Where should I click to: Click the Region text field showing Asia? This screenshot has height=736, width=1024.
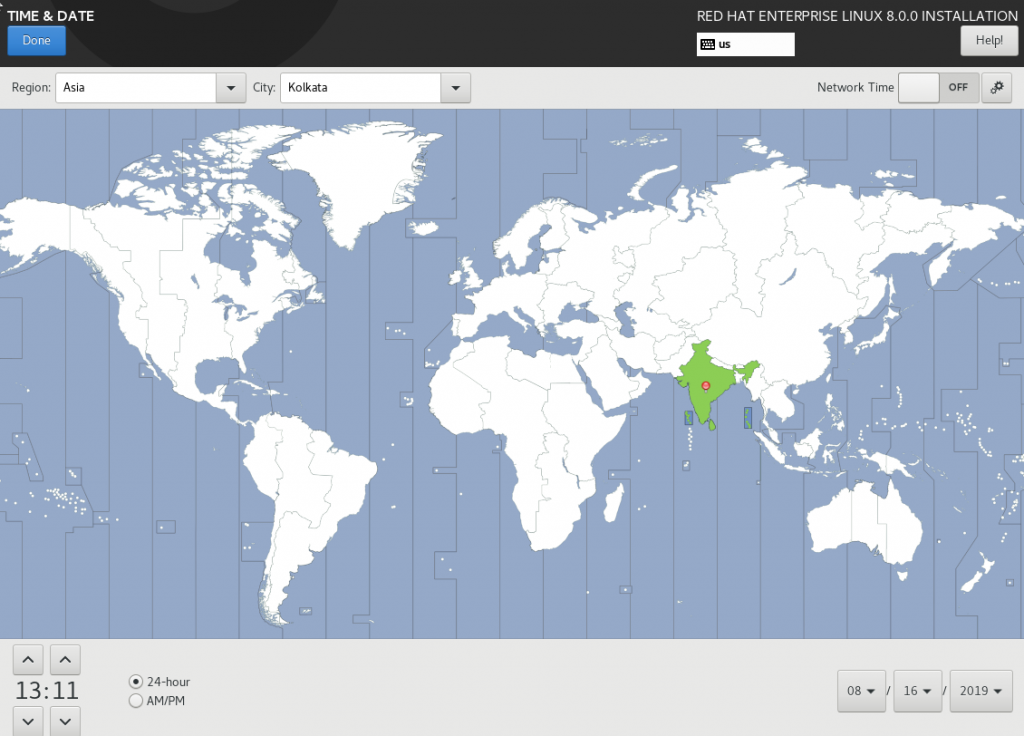pos(136,88)
